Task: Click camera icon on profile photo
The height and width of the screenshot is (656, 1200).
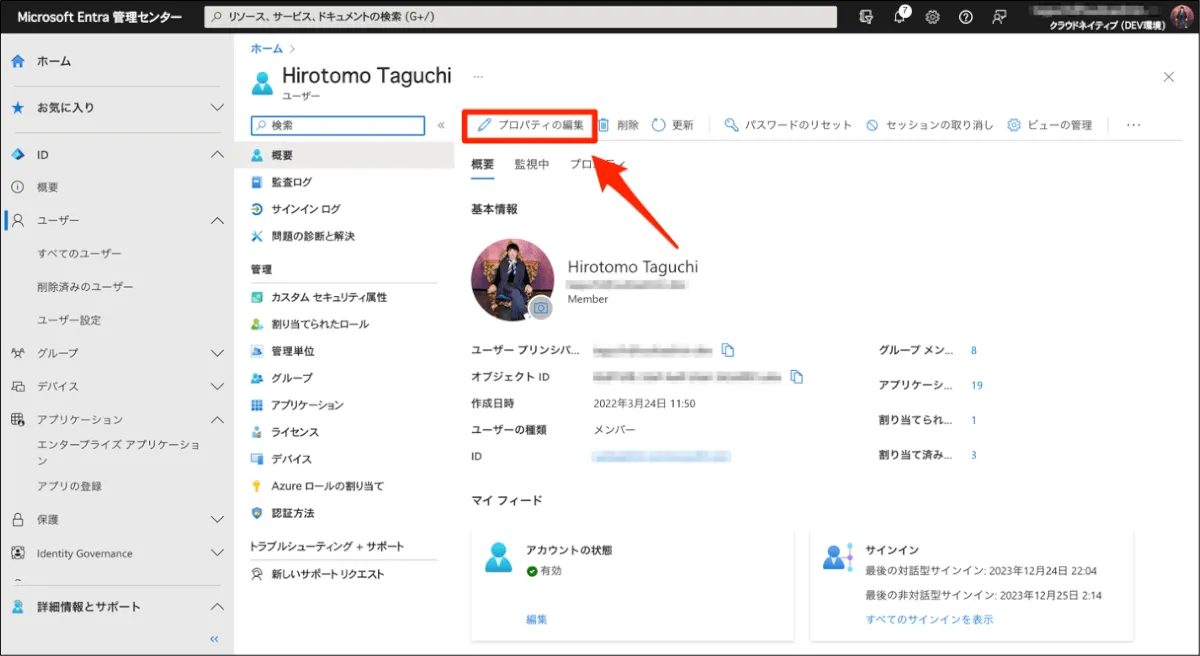Action: [541, 308]
